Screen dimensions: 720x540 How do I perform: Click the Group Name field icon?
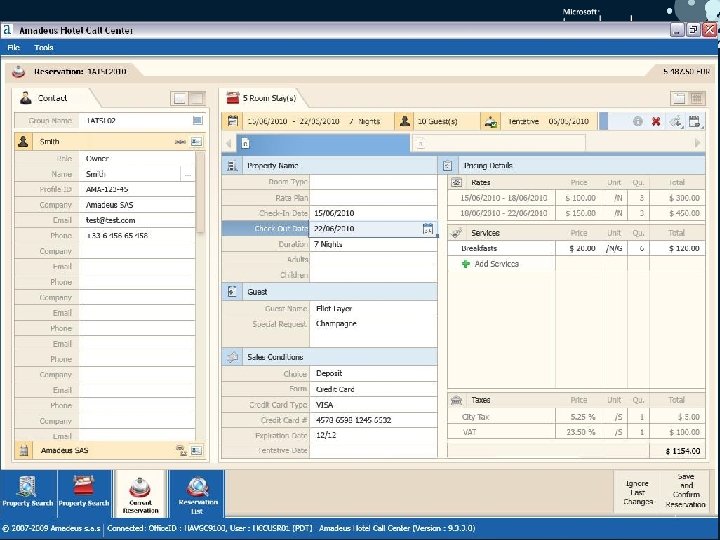pyautogui.click(x=197, y=120)
